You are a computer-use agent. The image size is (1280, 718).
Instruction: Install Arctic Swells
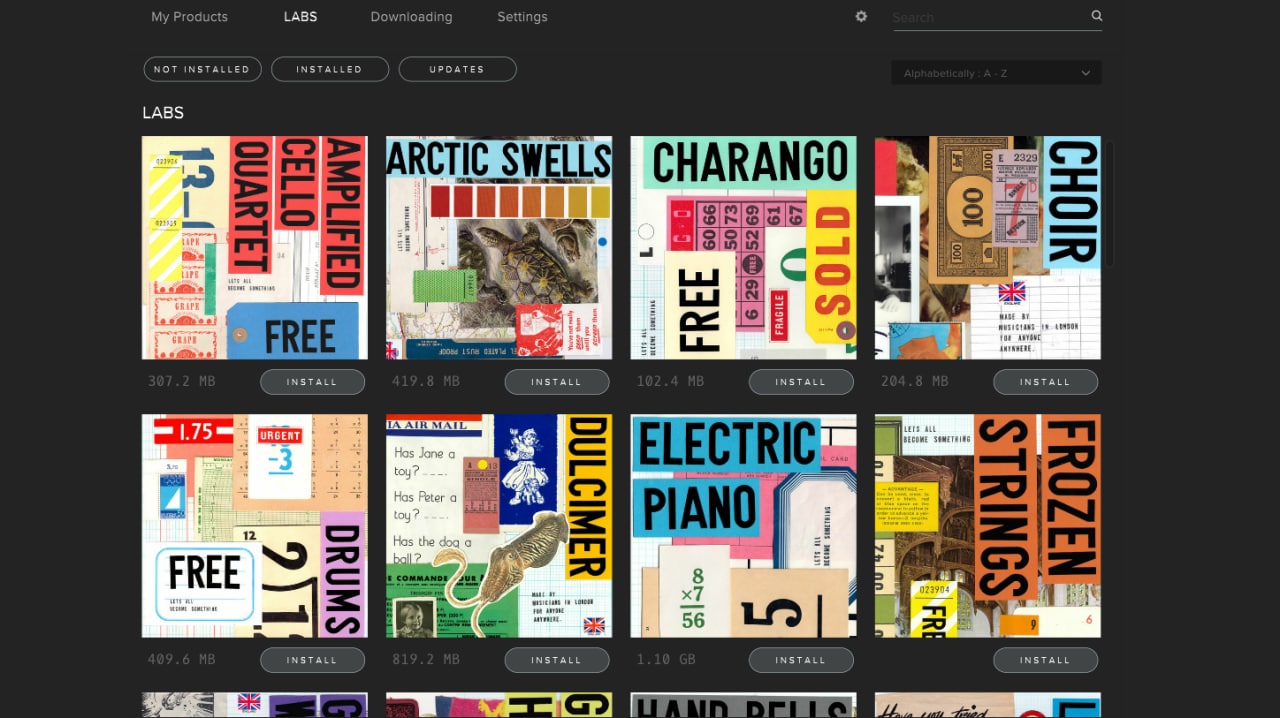click(x=556, y=382)
